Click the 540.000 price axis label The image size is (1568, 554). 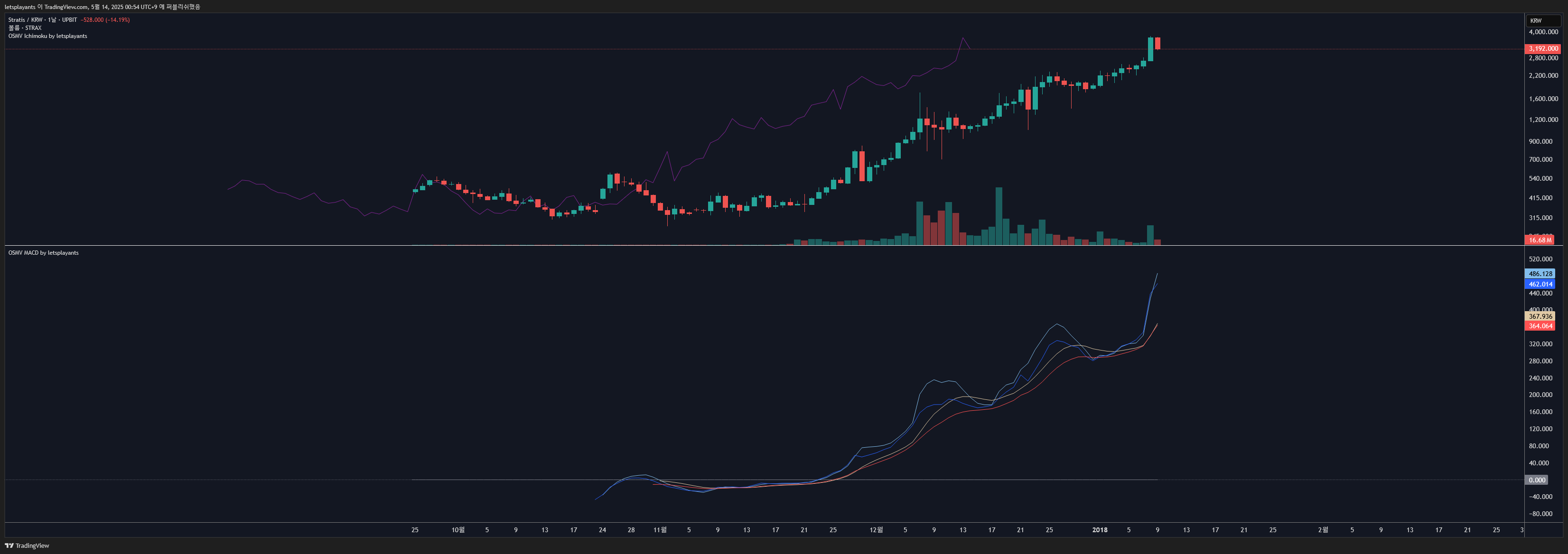[x=1540, y=179]
